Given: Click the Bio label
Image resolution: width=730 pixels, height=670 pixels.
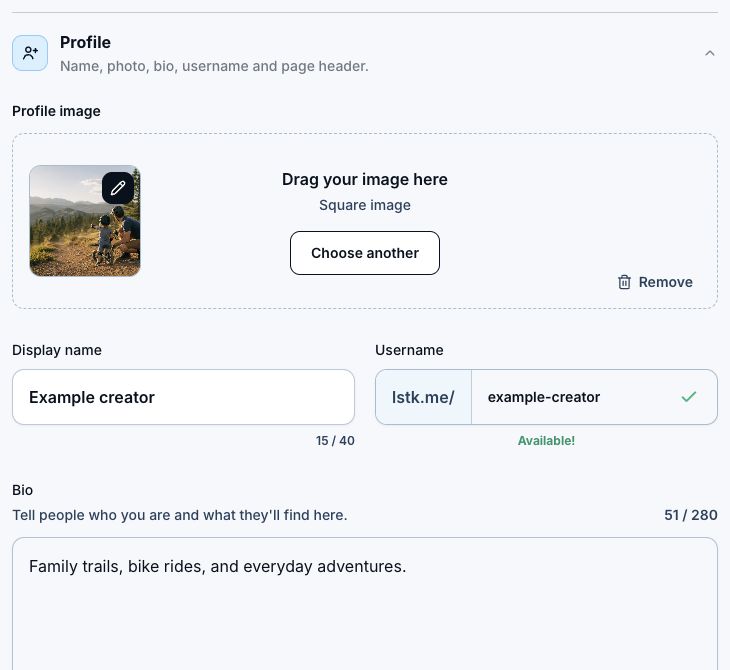Looking at the screenshot, I should [22, 490].
